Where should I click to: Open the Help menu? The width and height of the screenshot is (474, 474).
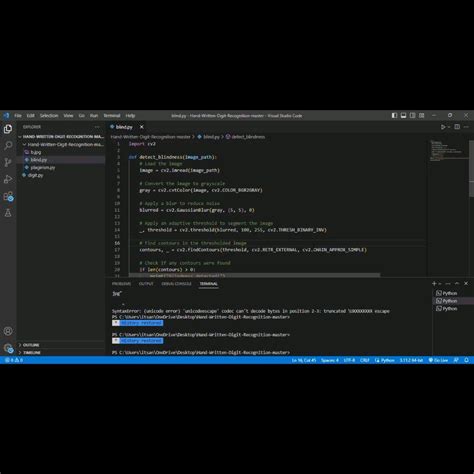[130, 116]
